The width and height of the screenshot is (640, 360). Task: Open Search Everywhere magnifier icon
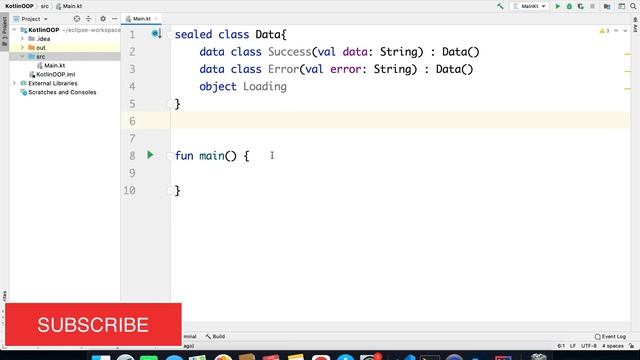pos(633,6)
